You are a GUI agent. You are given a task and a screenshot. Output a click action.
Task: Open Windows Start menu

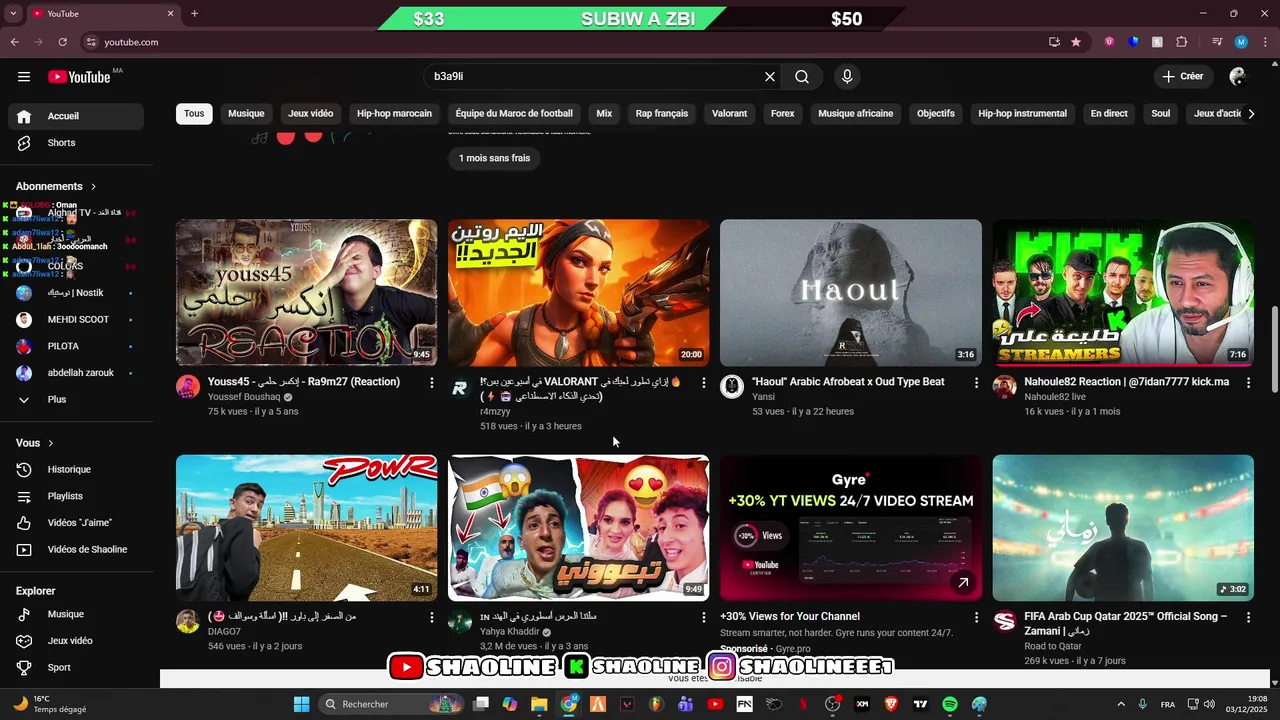pyautogui.click(x=301, y=704)
